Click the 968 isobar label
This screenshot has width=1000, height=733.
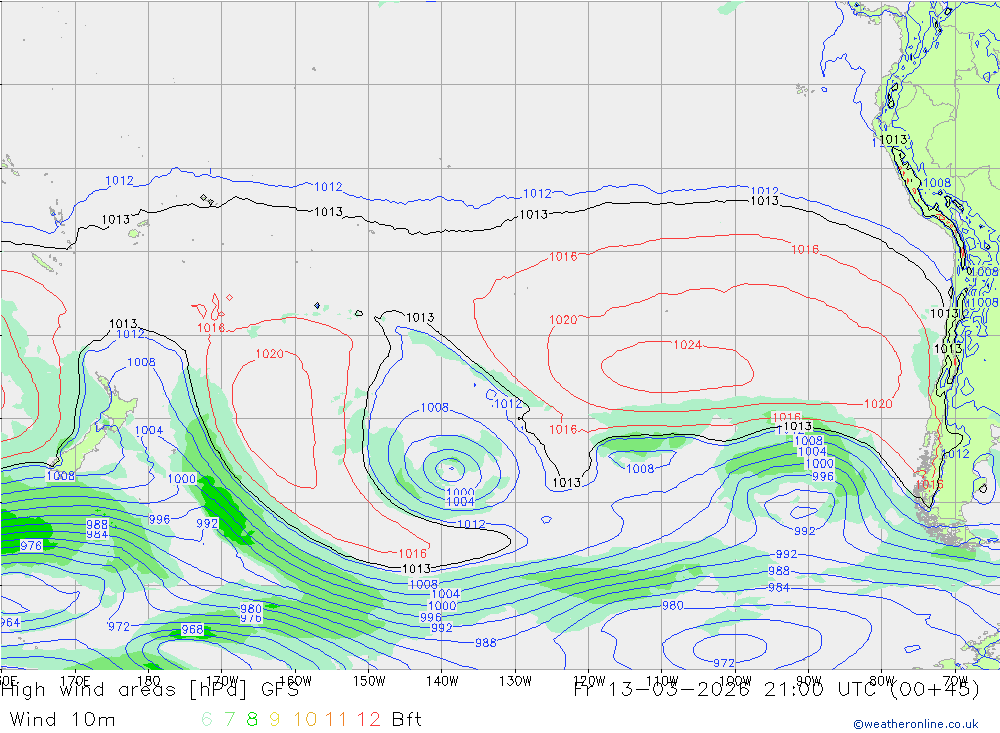point(192,630)
